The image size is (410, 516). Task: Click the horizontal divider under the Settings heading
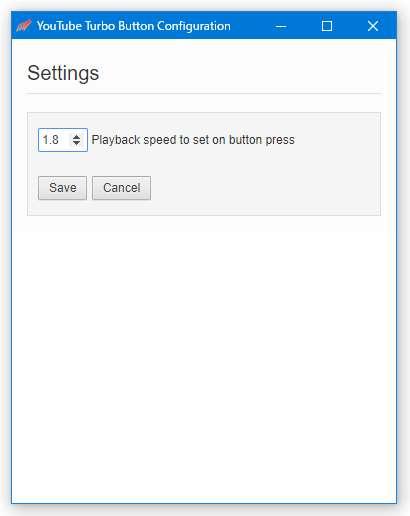pos(204,94)
